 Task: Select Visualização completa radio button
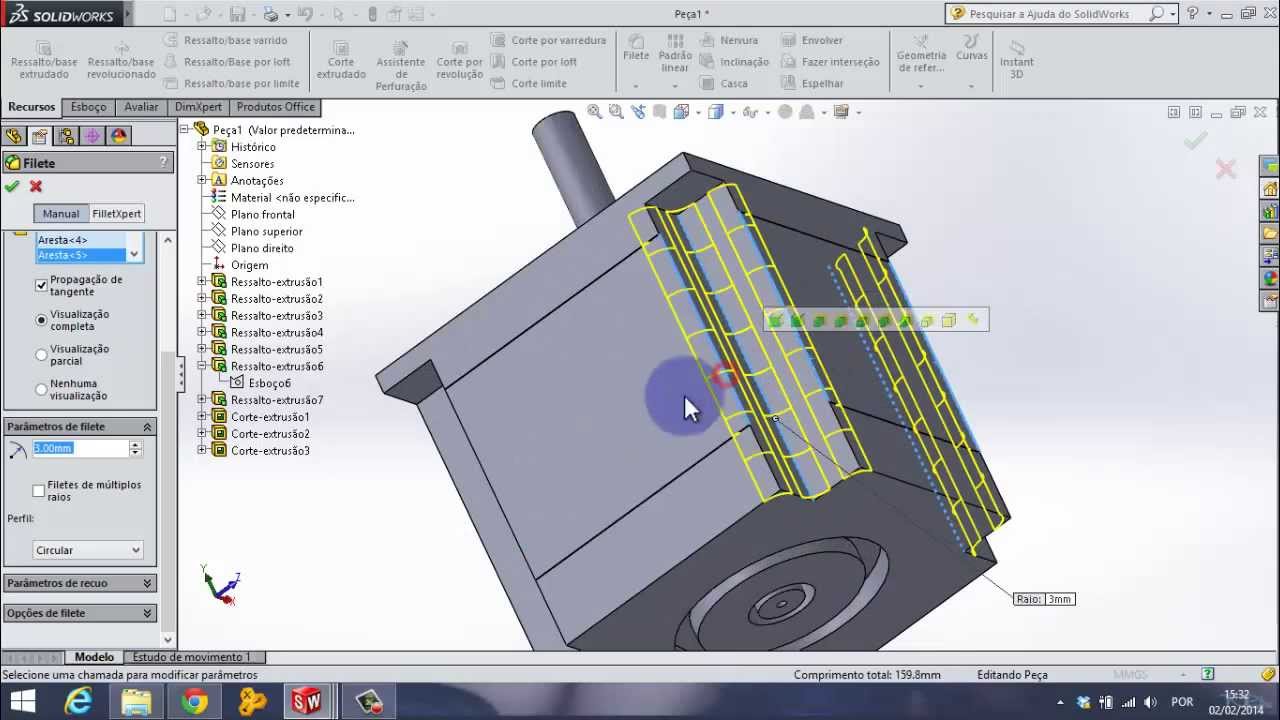coord(41,320)
